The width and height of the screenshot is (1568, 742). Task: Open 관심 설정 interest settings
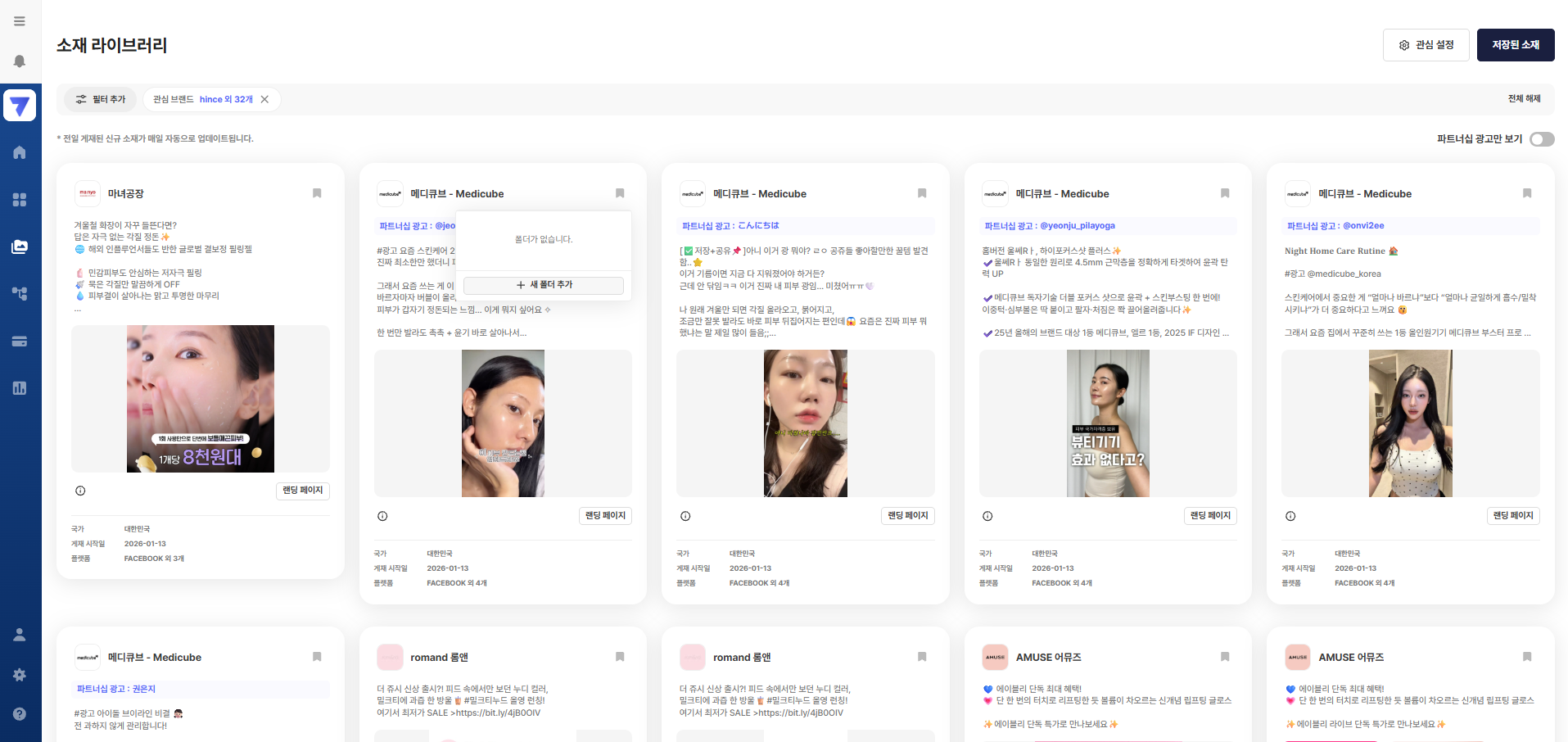coord(1426,45)
